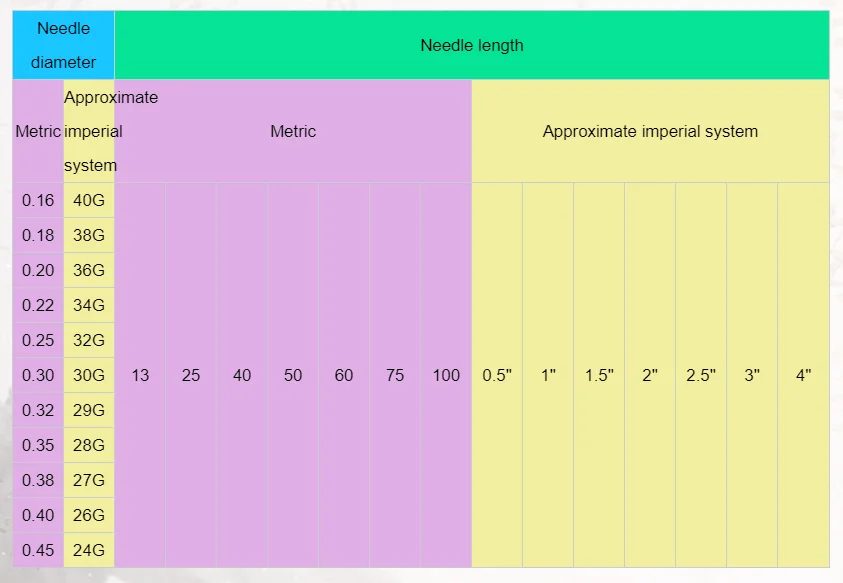Select the 24G gauge cell
843x583 pixels.
(89, 550)
